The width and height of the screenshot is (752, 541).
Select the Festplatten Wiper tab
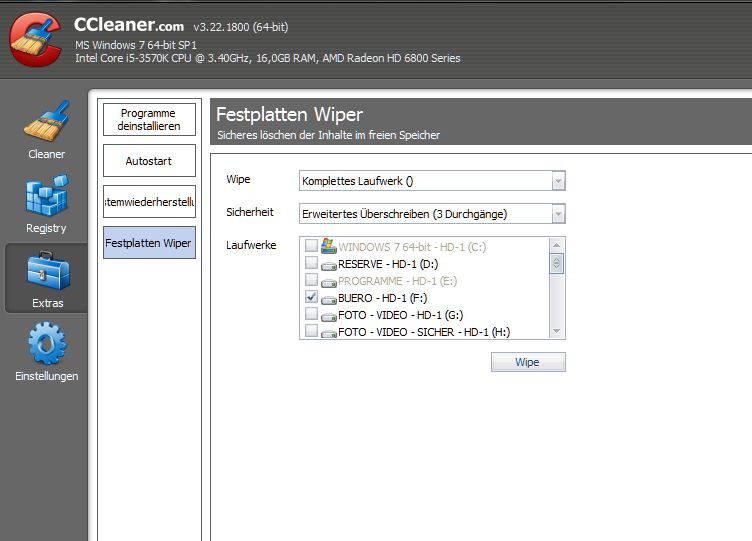[149, 243]
